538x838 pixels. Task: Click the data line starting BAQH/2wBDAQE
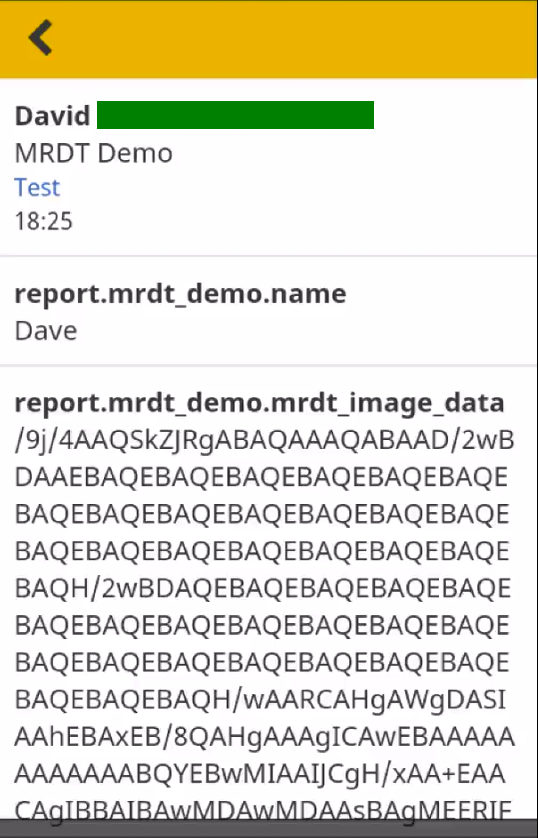[262, 588]
